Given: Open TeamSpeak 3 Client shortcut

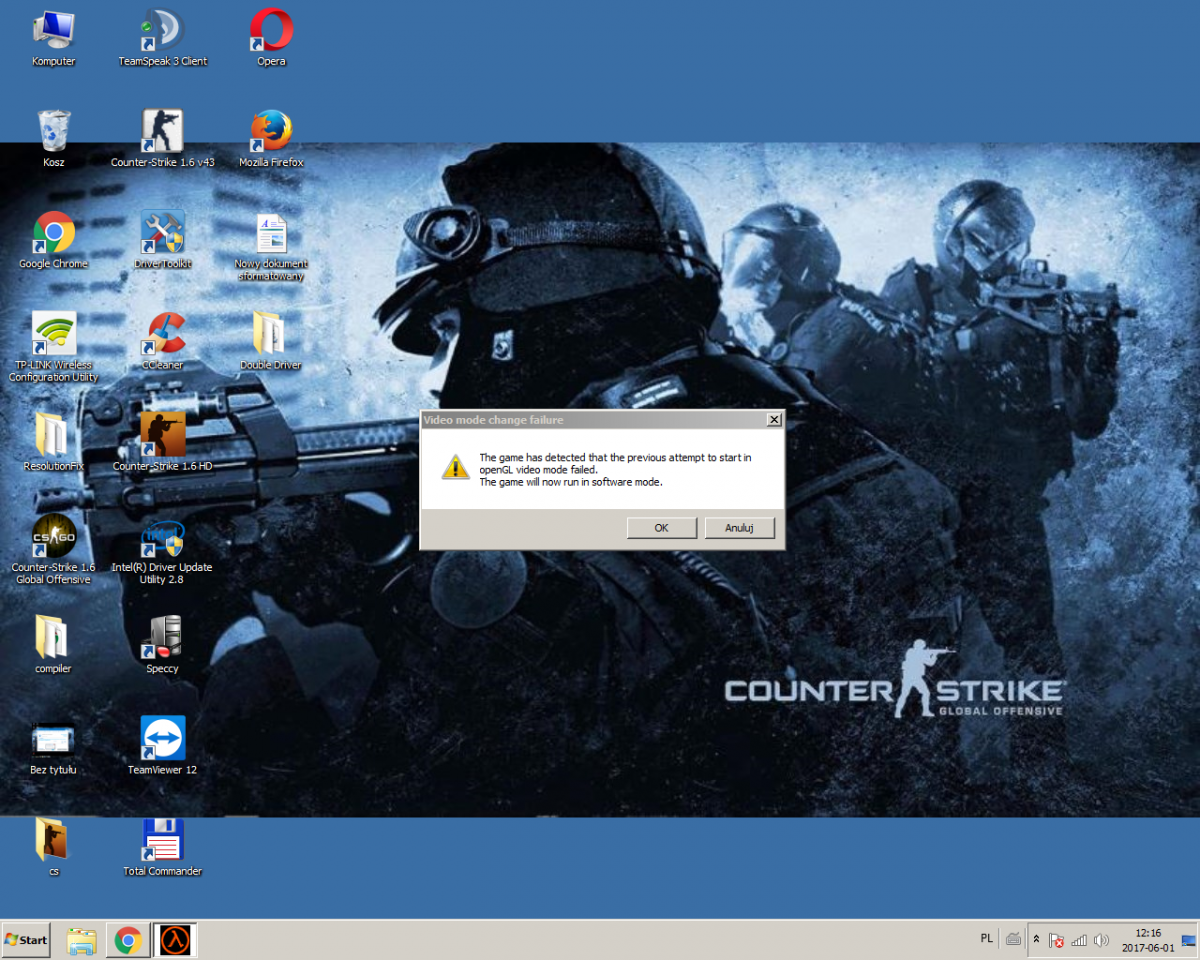Looking at the screenshot, I should tap(163, 38).
